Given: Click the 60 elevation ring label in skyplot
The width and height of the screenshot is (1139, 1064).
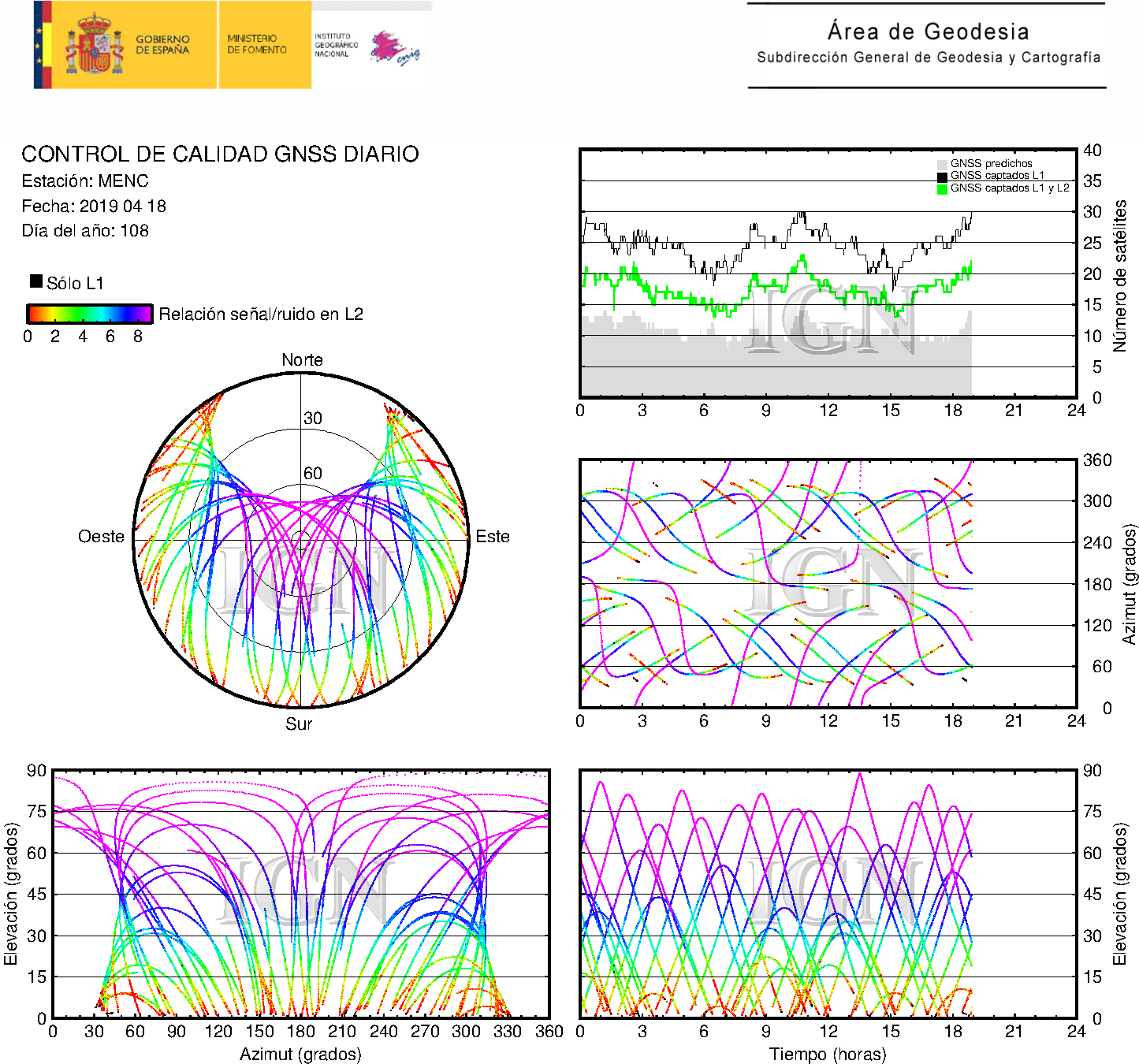Looking at the screenshot, I should point(313,474).
